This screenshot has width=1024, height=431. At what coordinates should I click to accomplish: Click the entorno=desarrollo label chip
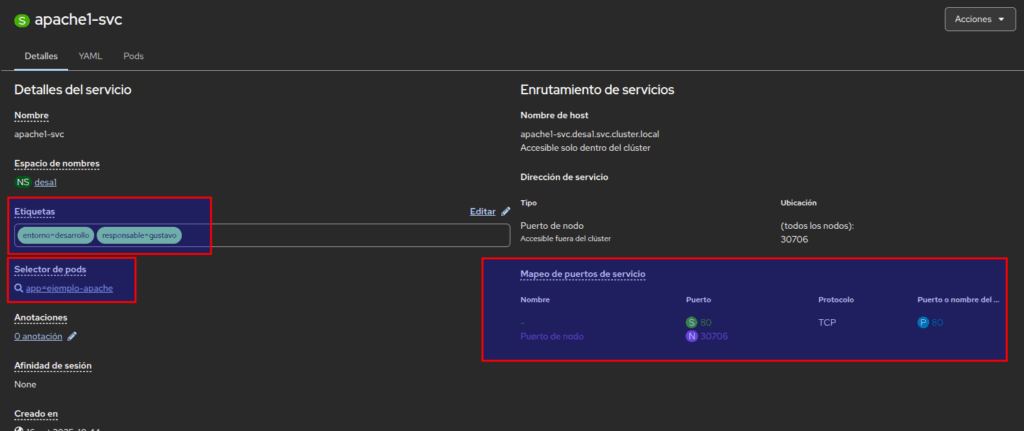click(x=57, y=235)
